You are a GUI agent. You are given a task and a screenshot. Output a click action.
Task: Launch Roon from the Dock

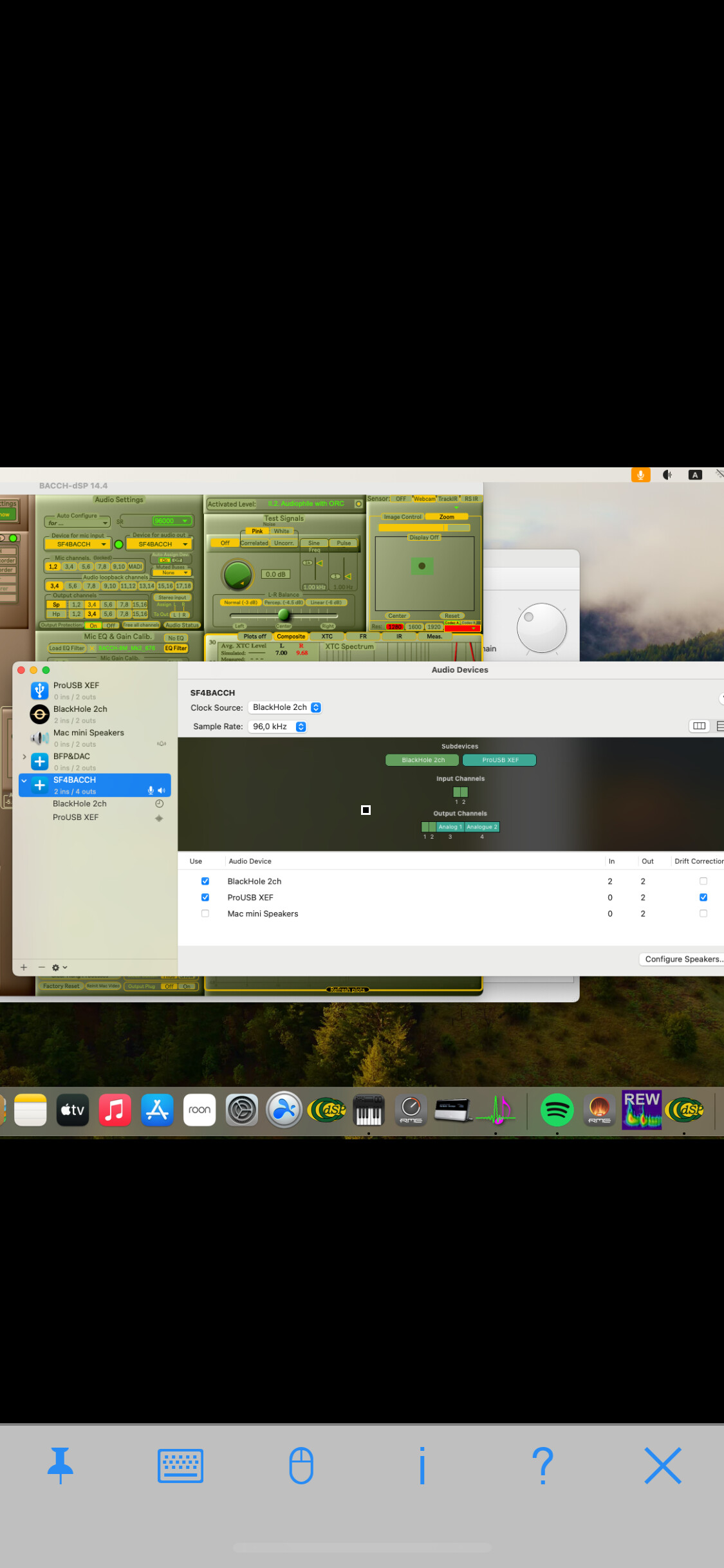pyautogui.click(x=200, y=1110)
